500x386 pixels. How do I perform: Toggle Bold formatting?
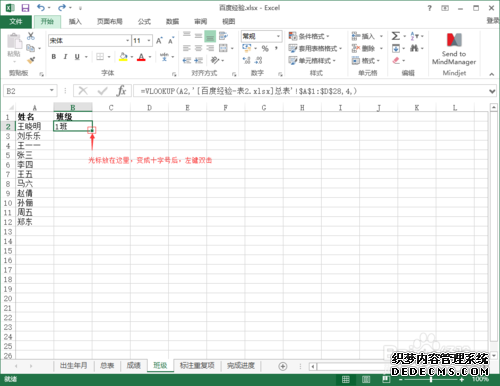point(54,57)
